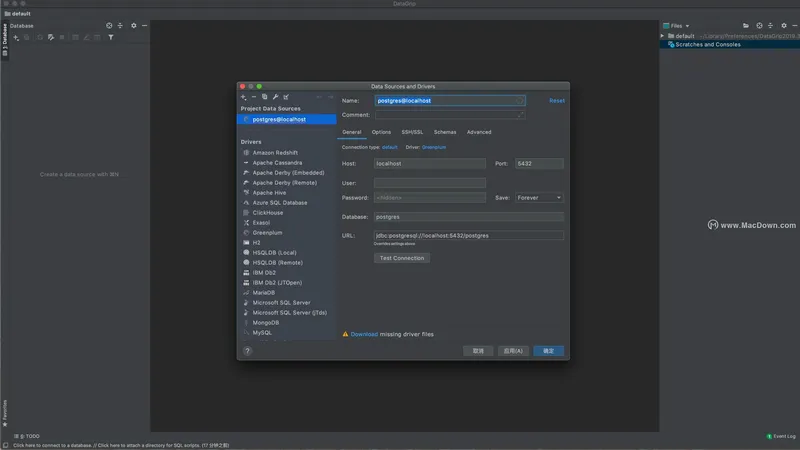Screen dimensions: 800x450
Task: Click the locate target icon in the Database panel header
Action: coord(109,26)
